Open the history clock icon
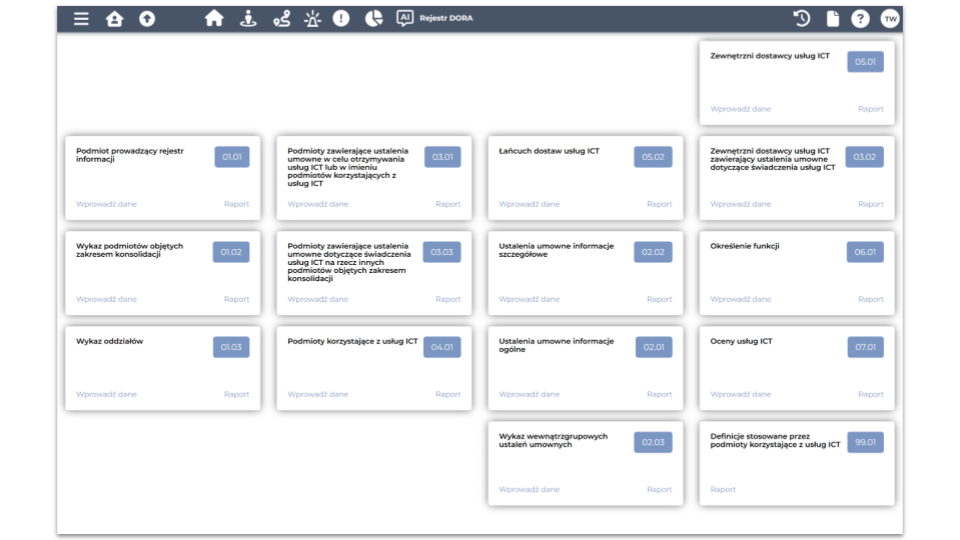The height and width of the screenshot is (540, 960). pos(801,19)
